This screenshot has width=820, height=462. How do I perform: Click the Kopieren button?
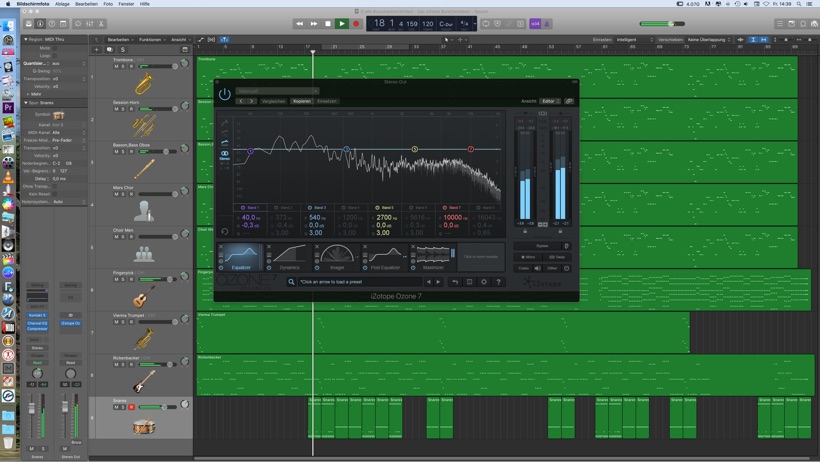pos(302,101)
